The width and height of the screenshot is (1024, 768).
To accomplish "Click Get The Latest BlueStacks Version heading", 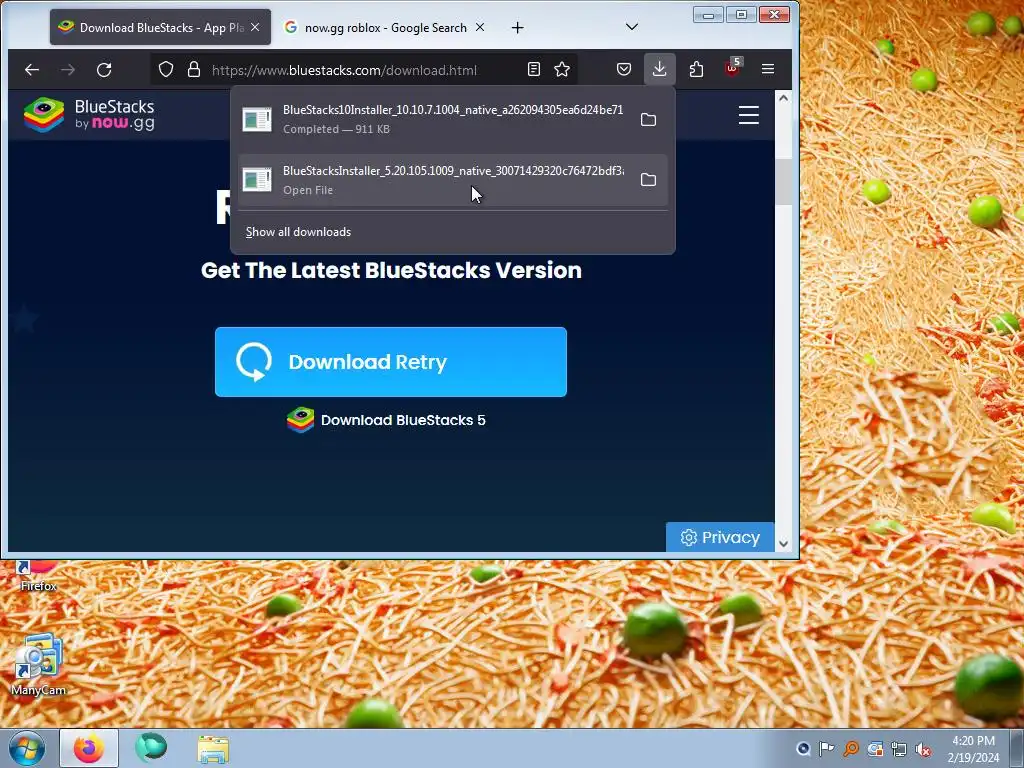I will (391, 270).
